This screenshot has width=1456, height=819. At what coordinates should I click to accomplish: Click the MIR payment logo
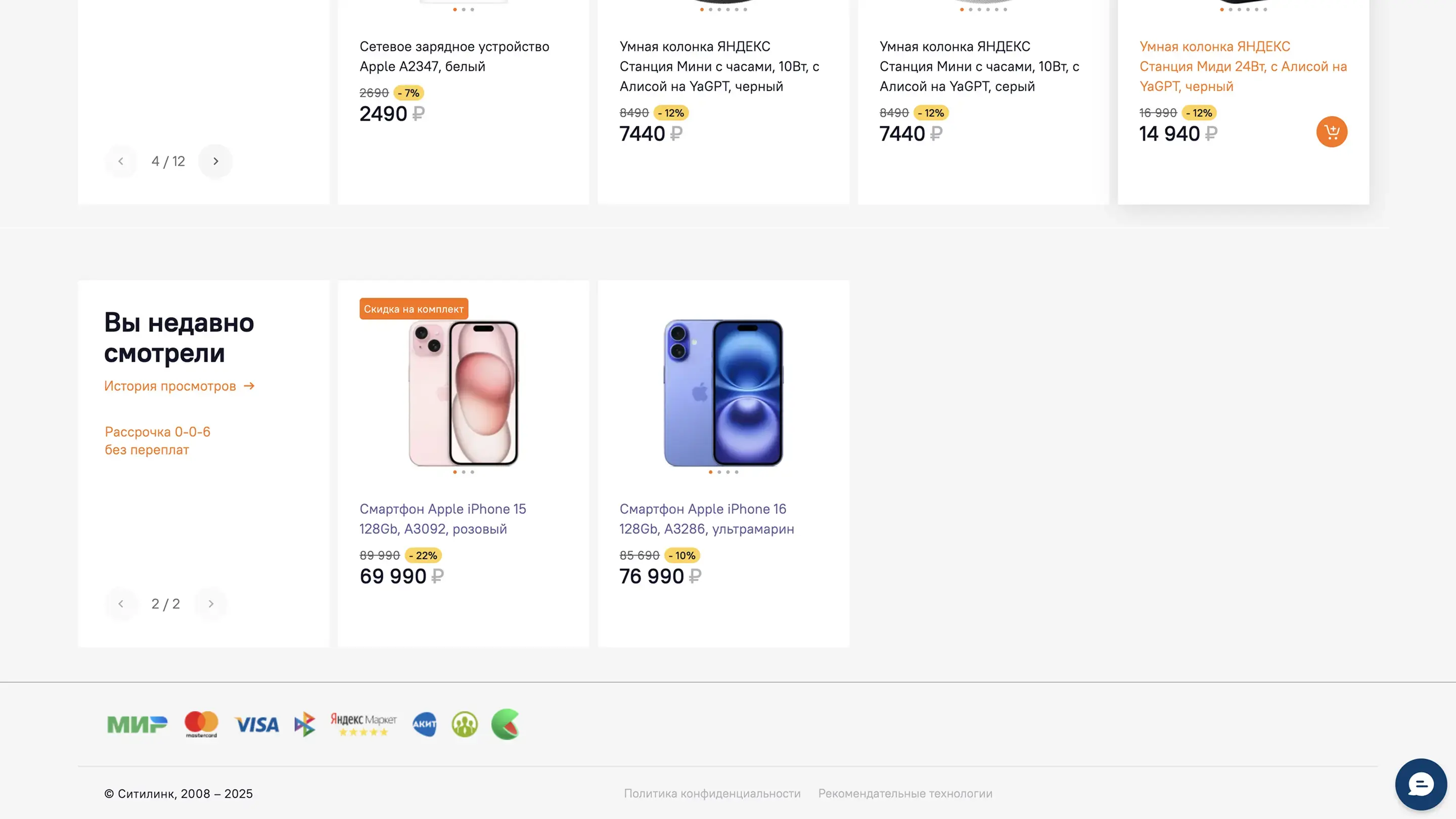point(138,724)
